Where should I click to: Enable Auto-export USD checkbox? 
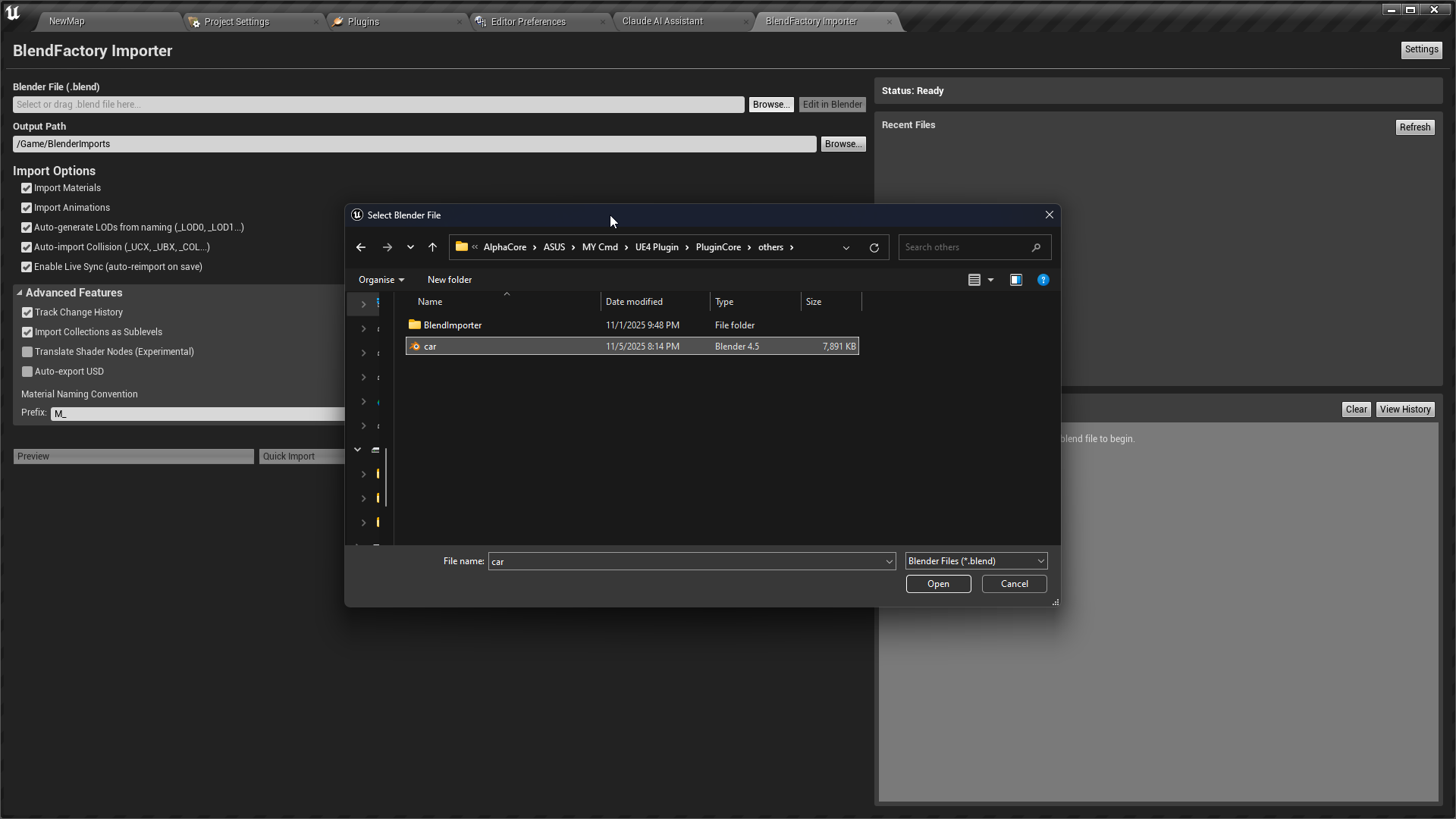(27, 372)
